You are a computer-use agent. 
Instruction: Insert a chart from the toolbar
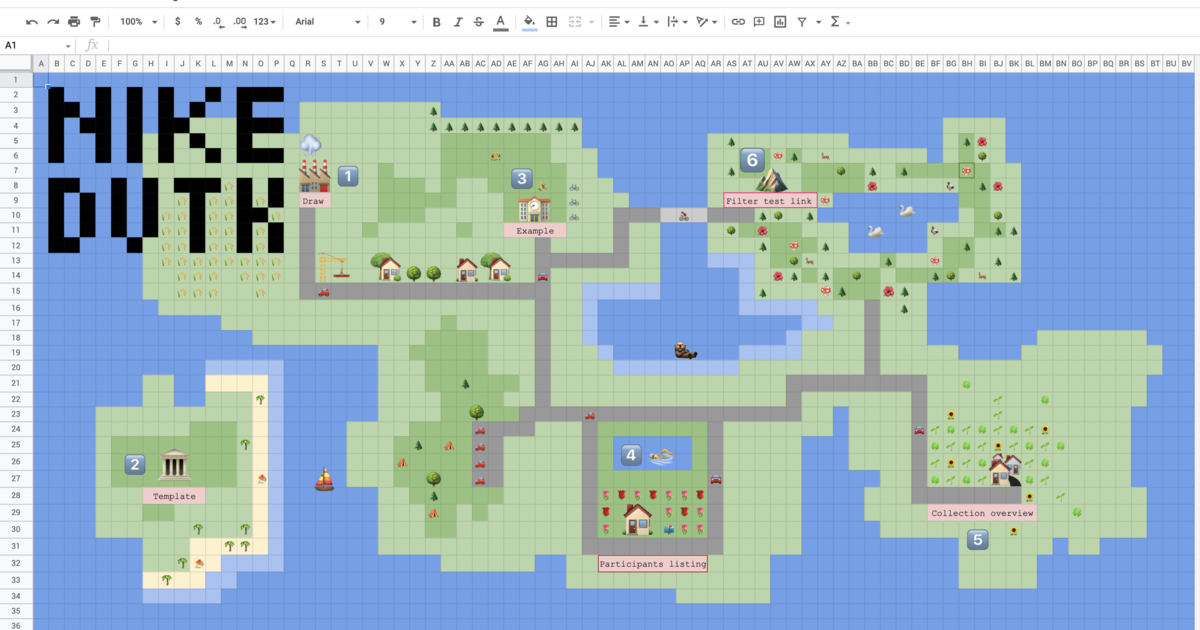(780, 21)
